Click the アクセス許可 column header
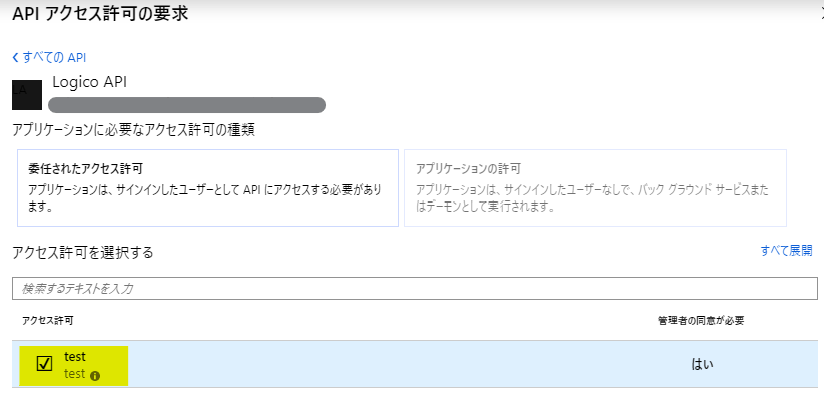This screenshot has height=402, width=824. (x=47, y=320)
